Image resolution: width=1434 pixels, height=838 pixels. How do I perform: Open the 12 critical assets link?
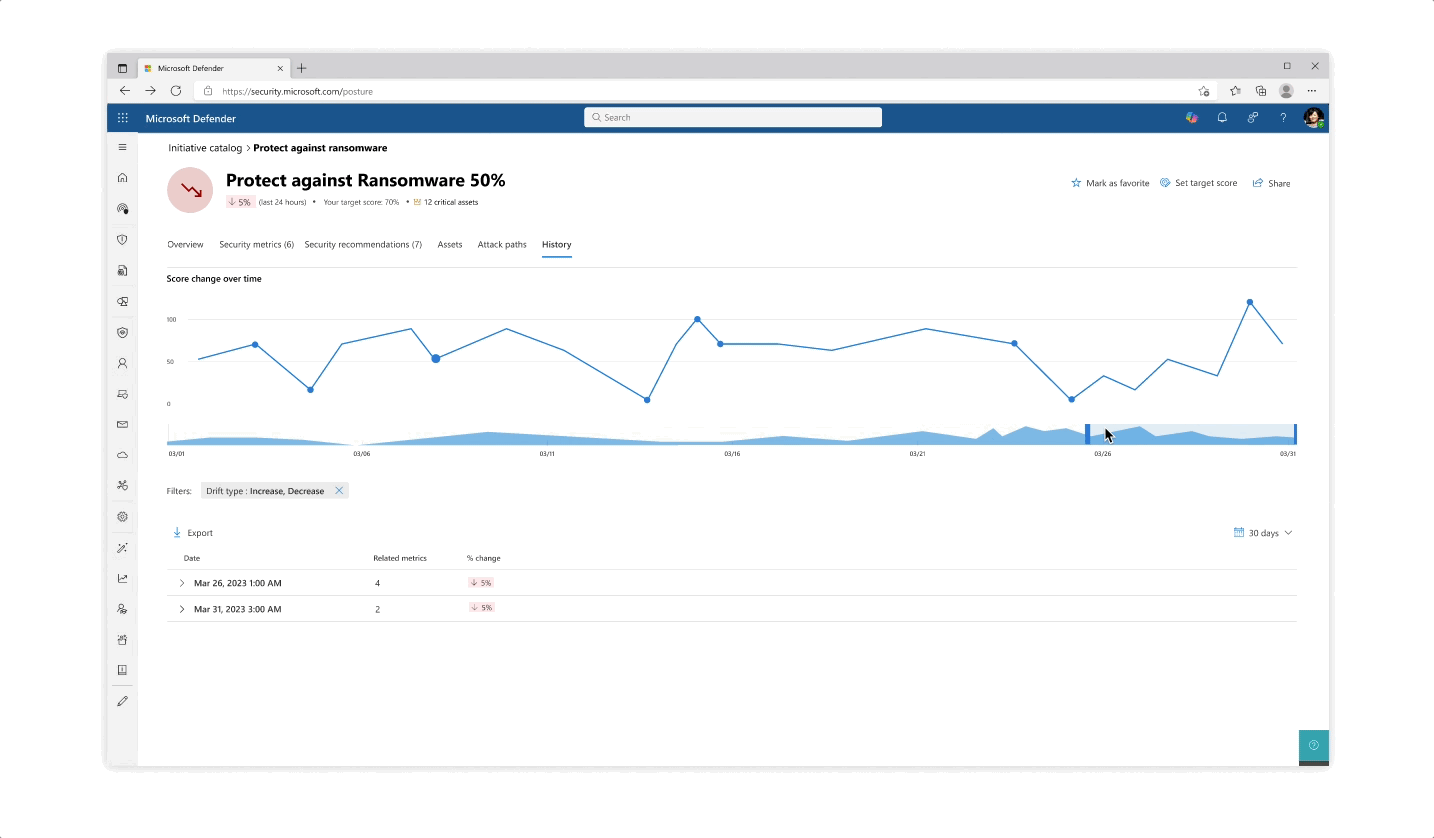446,202
